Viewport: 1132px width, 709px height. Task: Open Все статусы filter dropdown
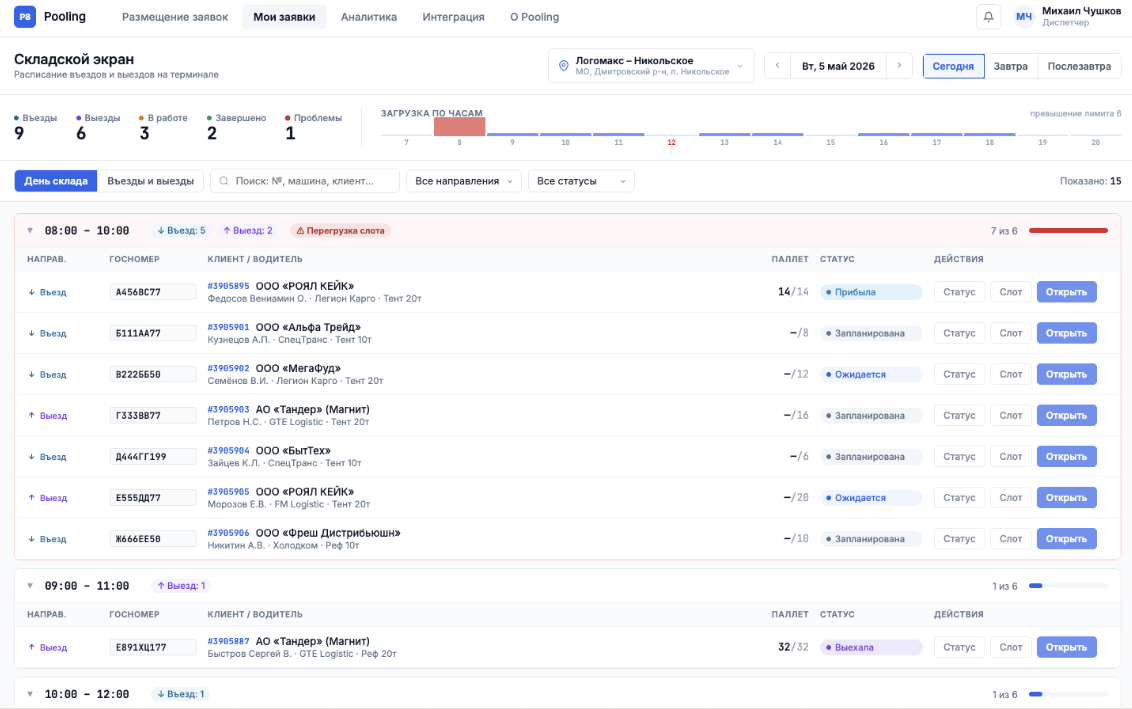coord(581,181)
